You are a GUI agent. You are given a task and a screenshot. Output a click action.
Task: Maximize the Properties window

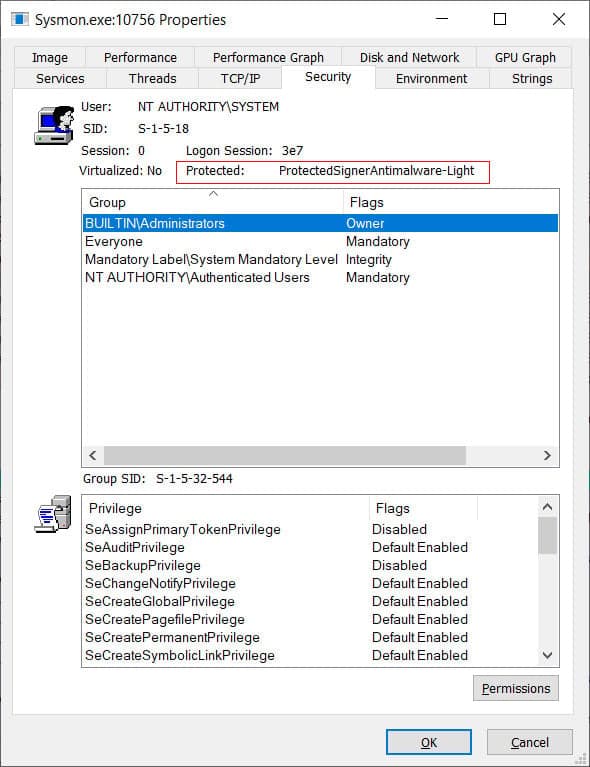pyautogui.click(x=500, y=19)
